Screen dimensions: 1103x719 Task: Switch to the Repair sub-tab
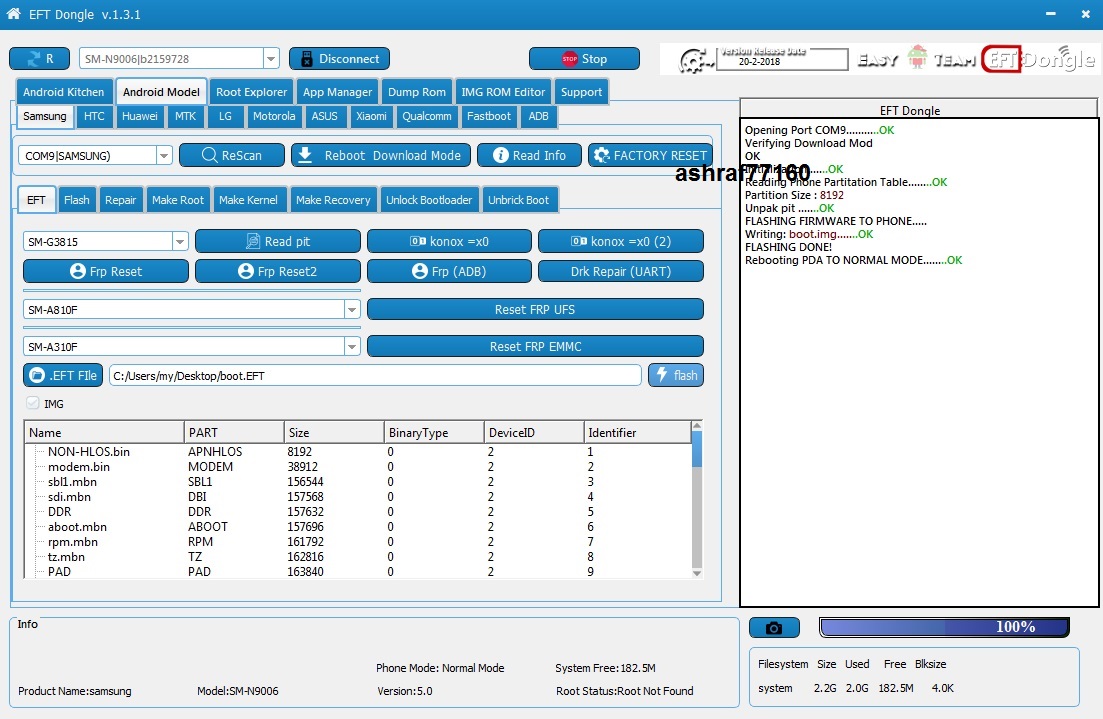coord(120,200)
